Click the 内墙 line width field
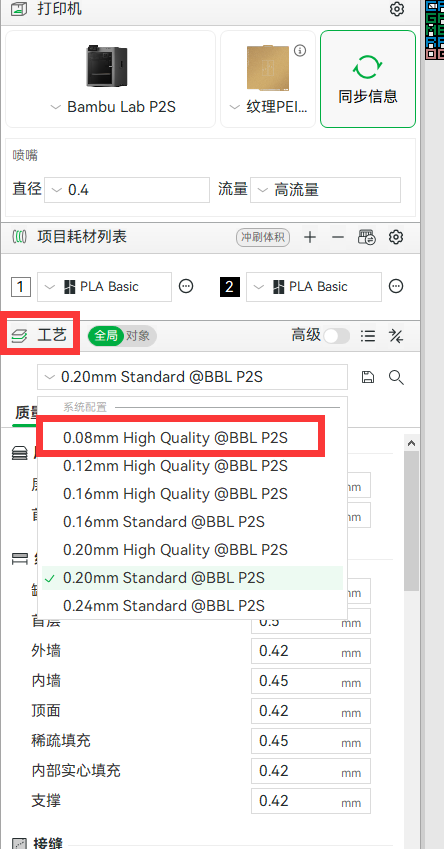The width and height of the screenshot is (444, 849). (311, 681)
